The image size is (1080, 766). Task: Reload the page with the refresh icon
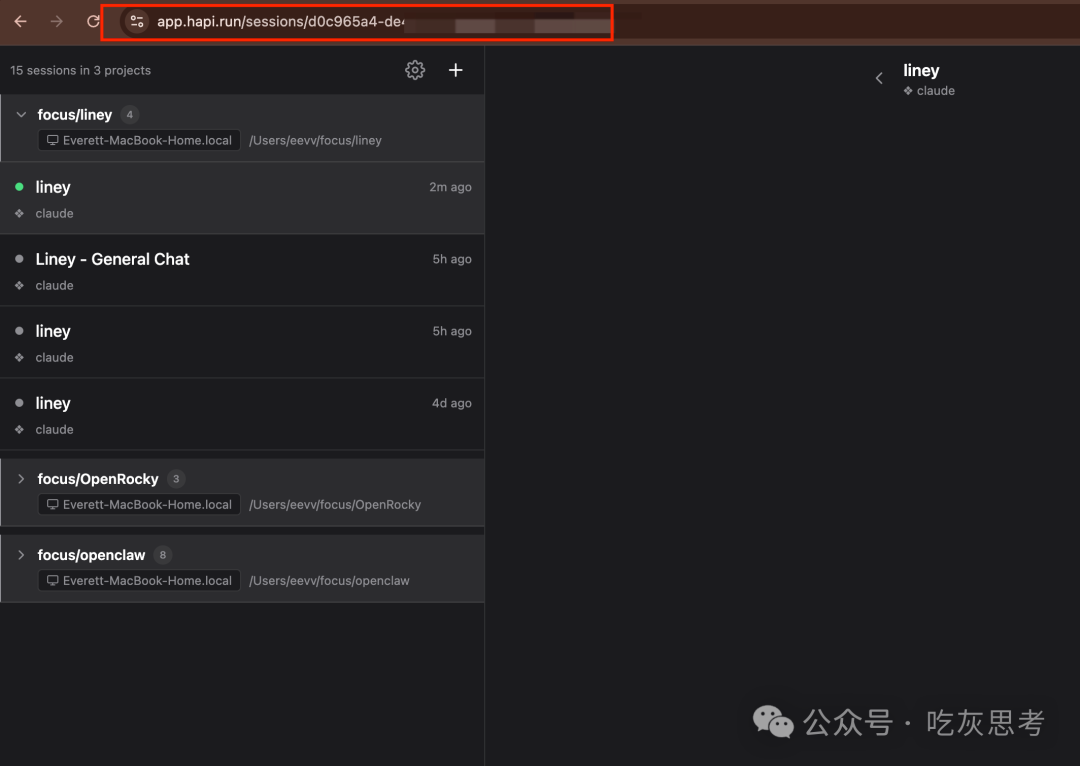pyautogui.click(x=93, y=21)
